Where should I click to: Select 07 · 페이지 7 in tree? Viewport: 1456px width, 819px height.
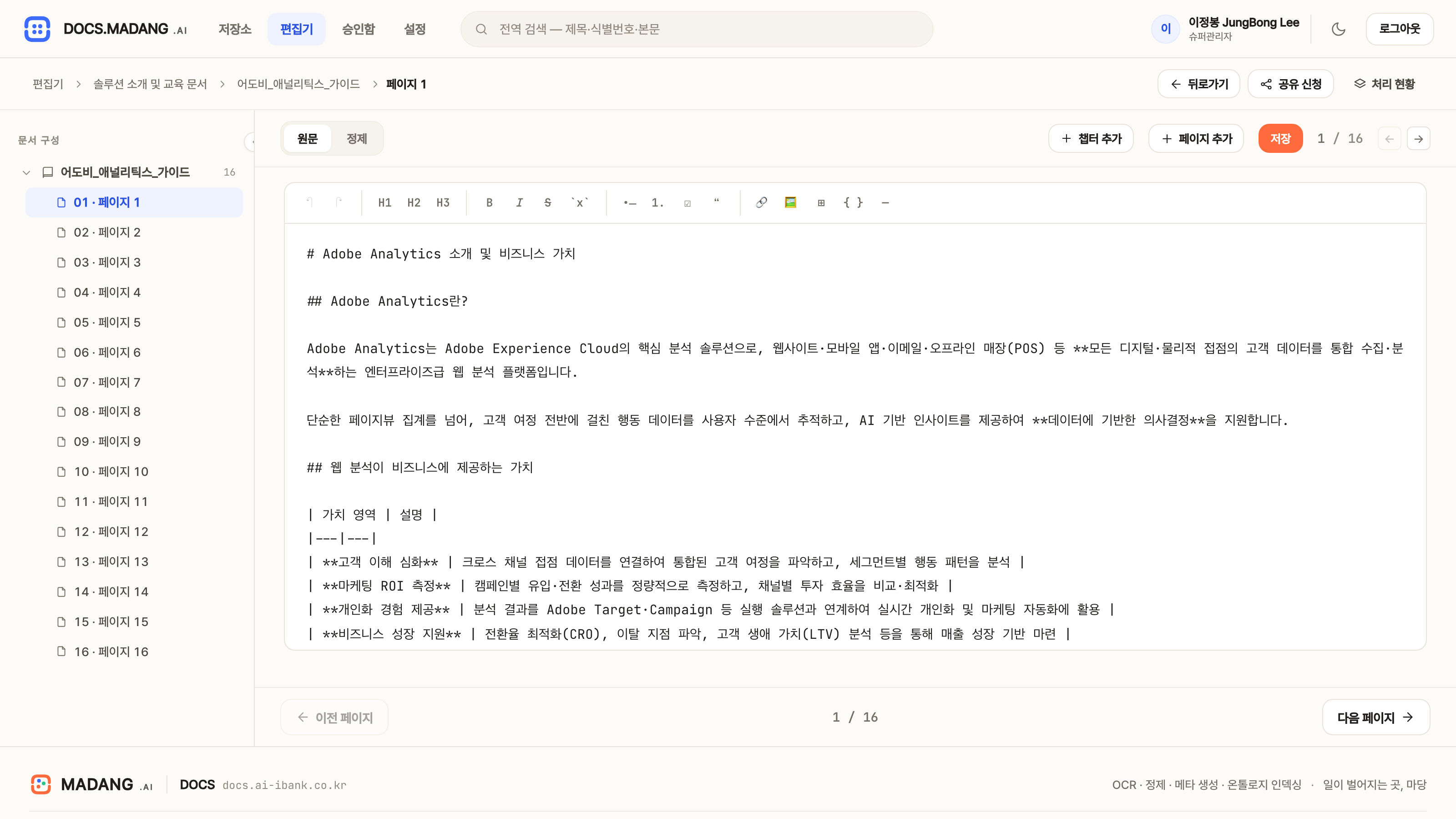pyautogui.click(x=134, y=382)
